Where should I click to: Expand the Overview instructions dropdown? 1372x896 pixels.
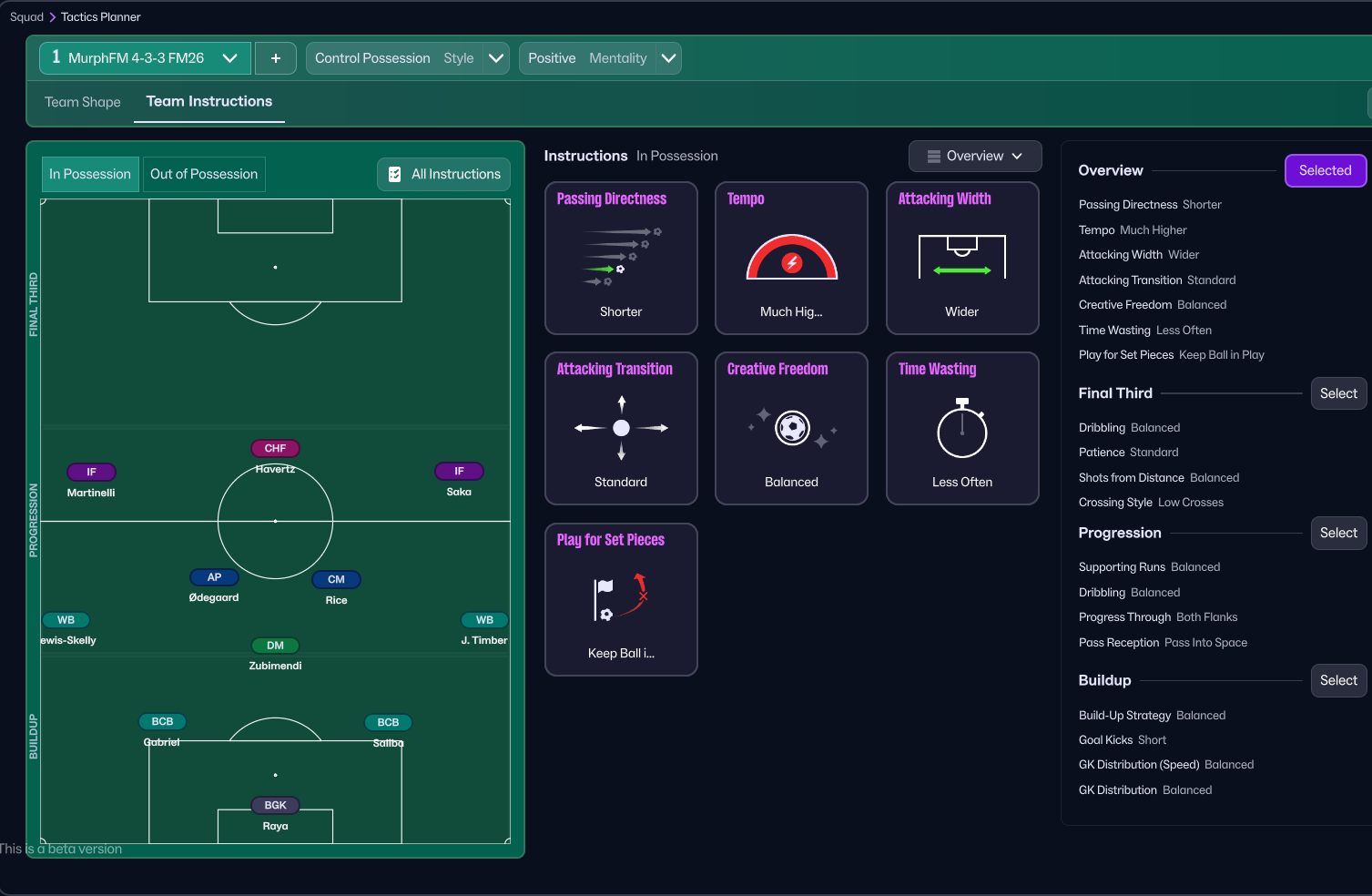pos(974,156)
